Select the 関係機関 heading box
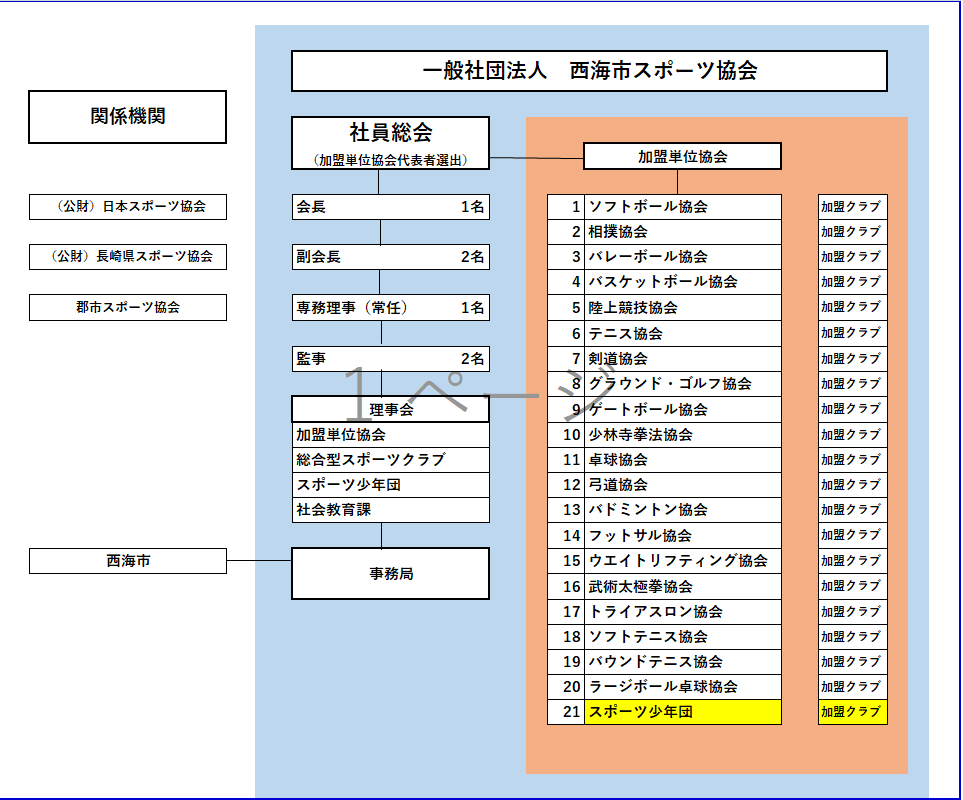This screenshot has width=963, height=800. click(127, 117)
